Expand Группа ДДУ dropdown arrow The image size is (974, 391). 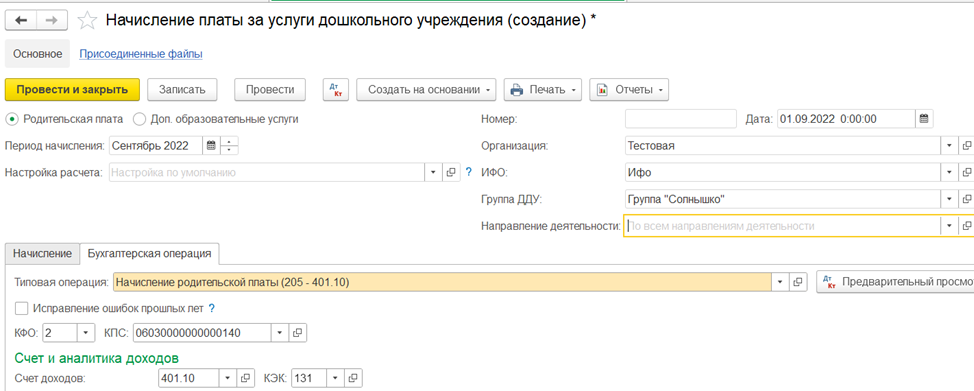coord(949,199)
